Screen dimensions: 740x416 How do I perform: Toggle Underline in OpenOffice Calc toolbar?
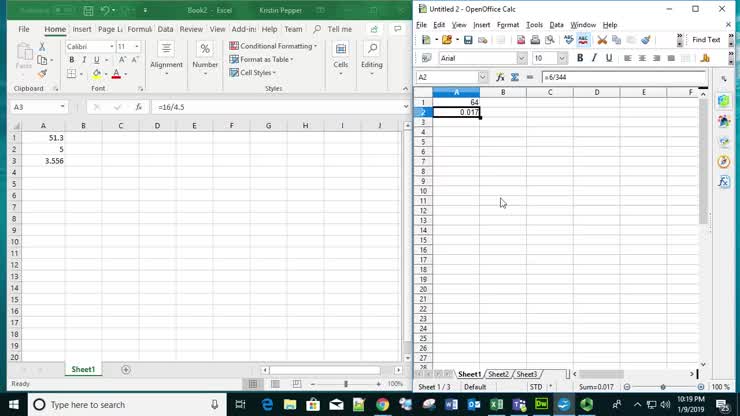(x=609, y=58)
